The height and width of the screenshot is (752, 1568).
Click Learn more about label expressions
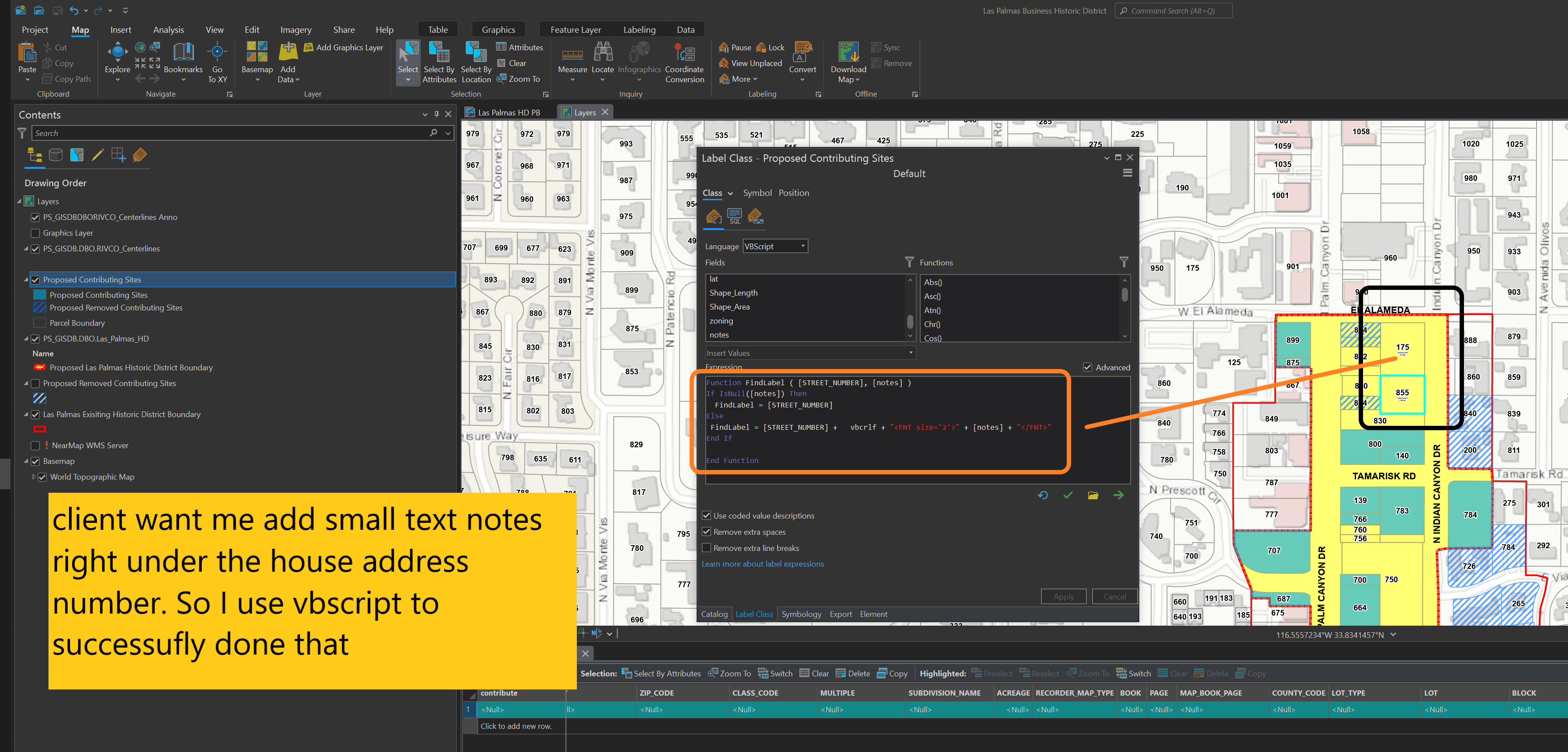(x=762, y=564)
